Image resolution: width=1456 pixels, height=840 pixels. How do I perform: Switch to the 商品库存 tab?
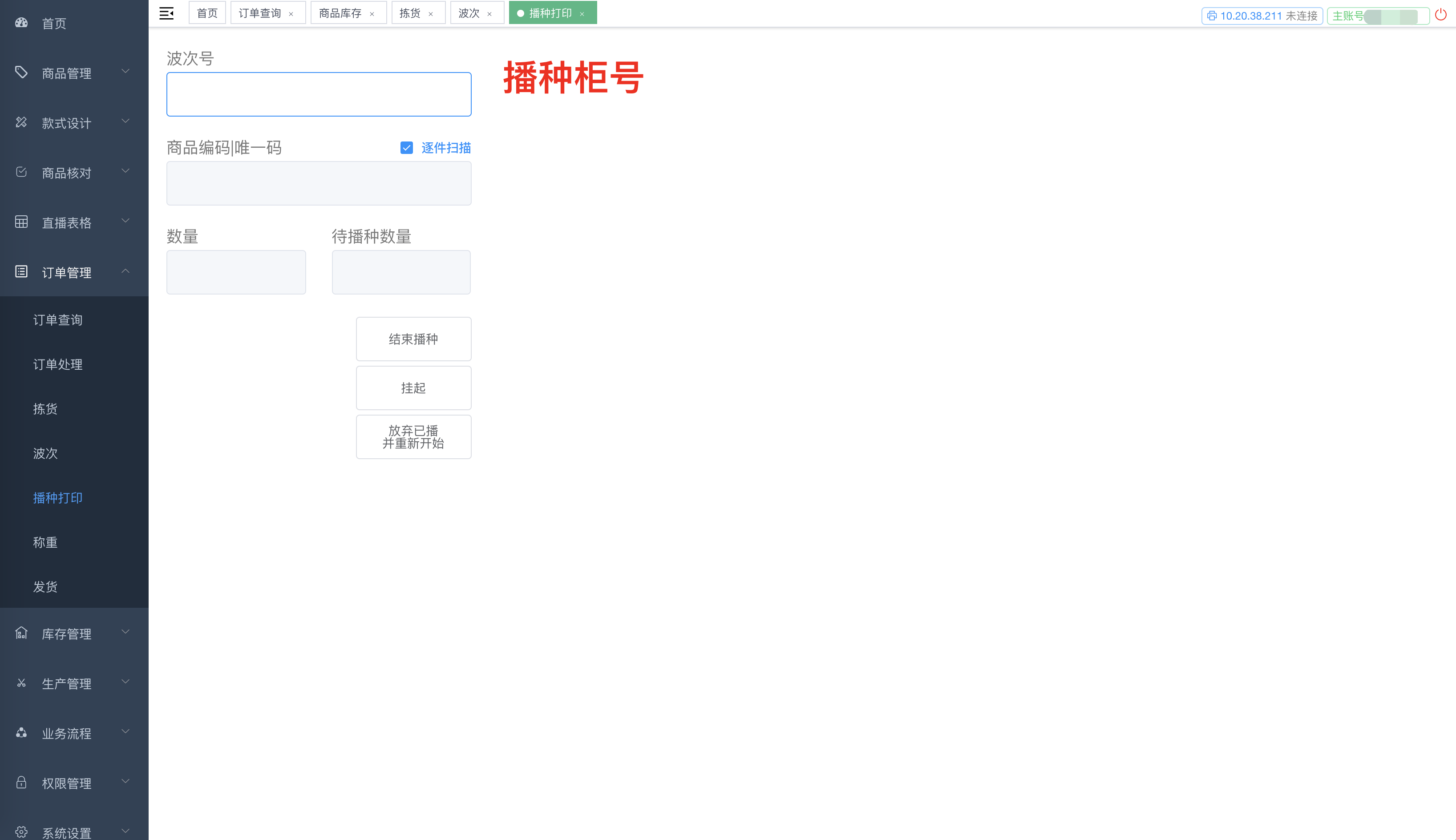pyautogui.click(x=340, y=13)
